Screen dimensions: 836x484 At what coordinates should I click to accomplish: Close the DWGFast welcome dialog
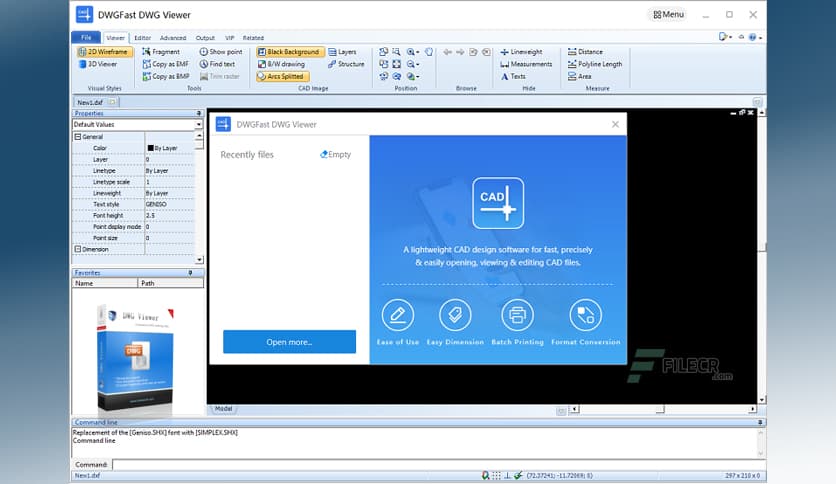[615, 124]
